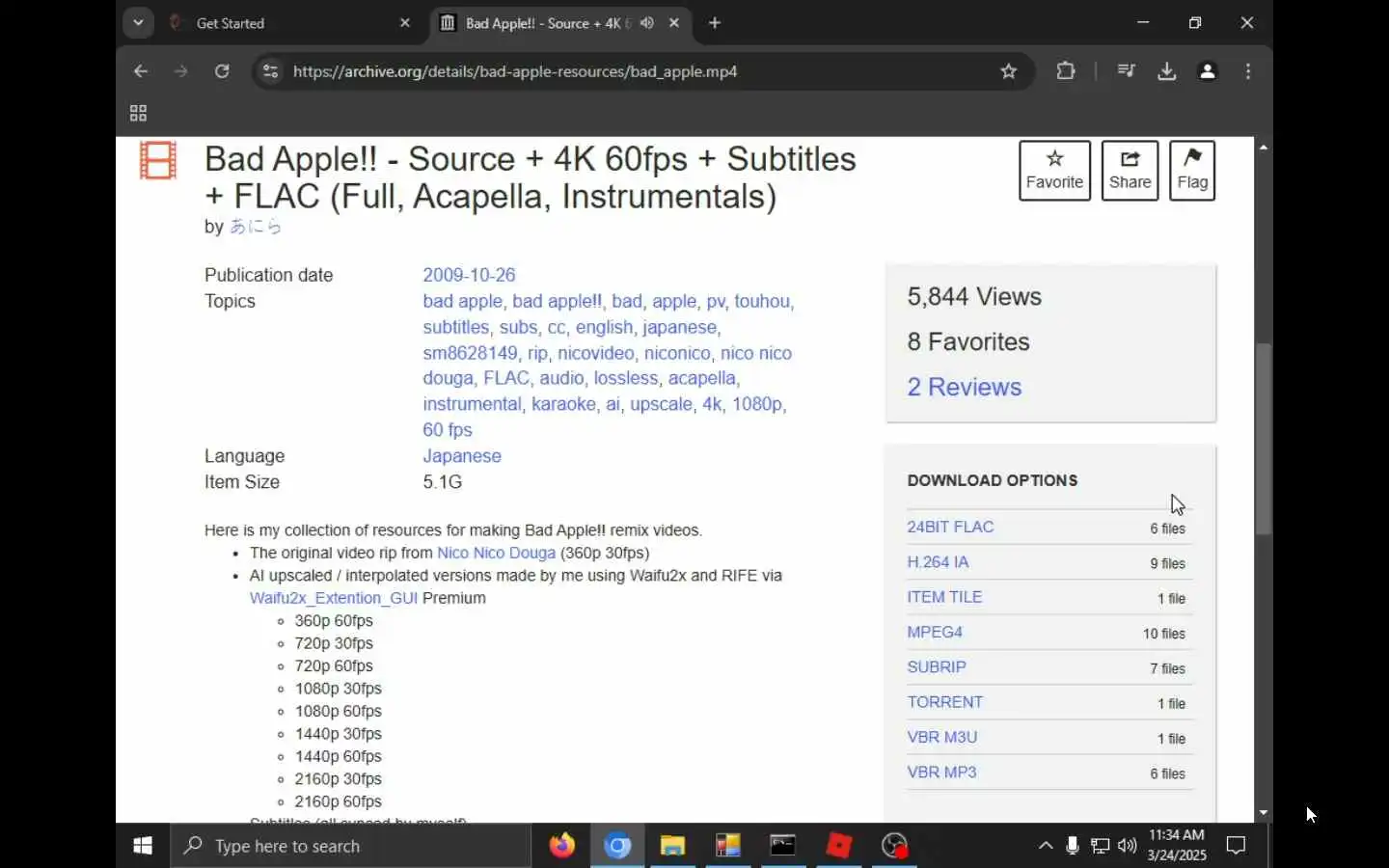Screen dimensions: 1389x868
Task: Open the '60 fps' topic link
Action: coord(448,430)
